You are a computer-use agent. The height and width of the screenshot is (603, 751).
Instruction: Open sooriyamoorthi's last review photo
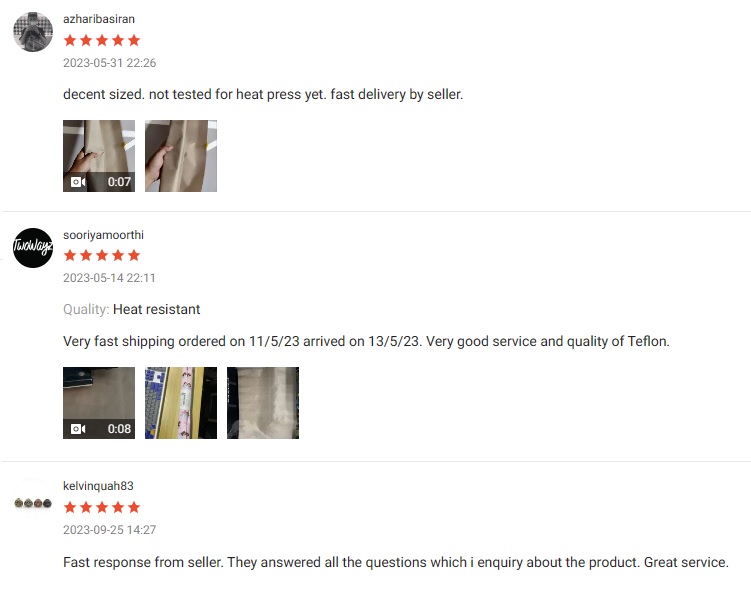point(263,403)
